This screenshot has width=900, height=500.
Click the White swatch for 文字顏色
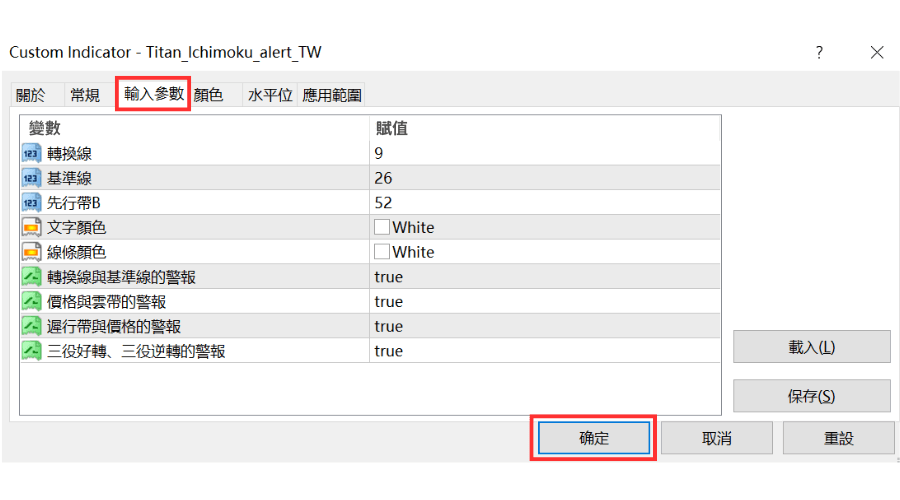coord(382,228)
